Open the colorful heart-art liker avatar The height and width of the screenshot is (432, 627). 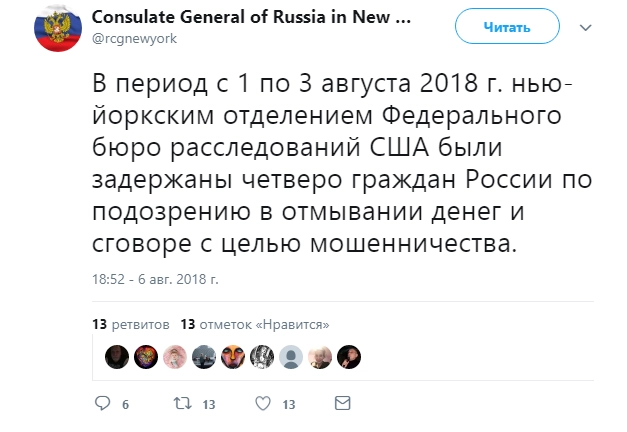(146, 356)
